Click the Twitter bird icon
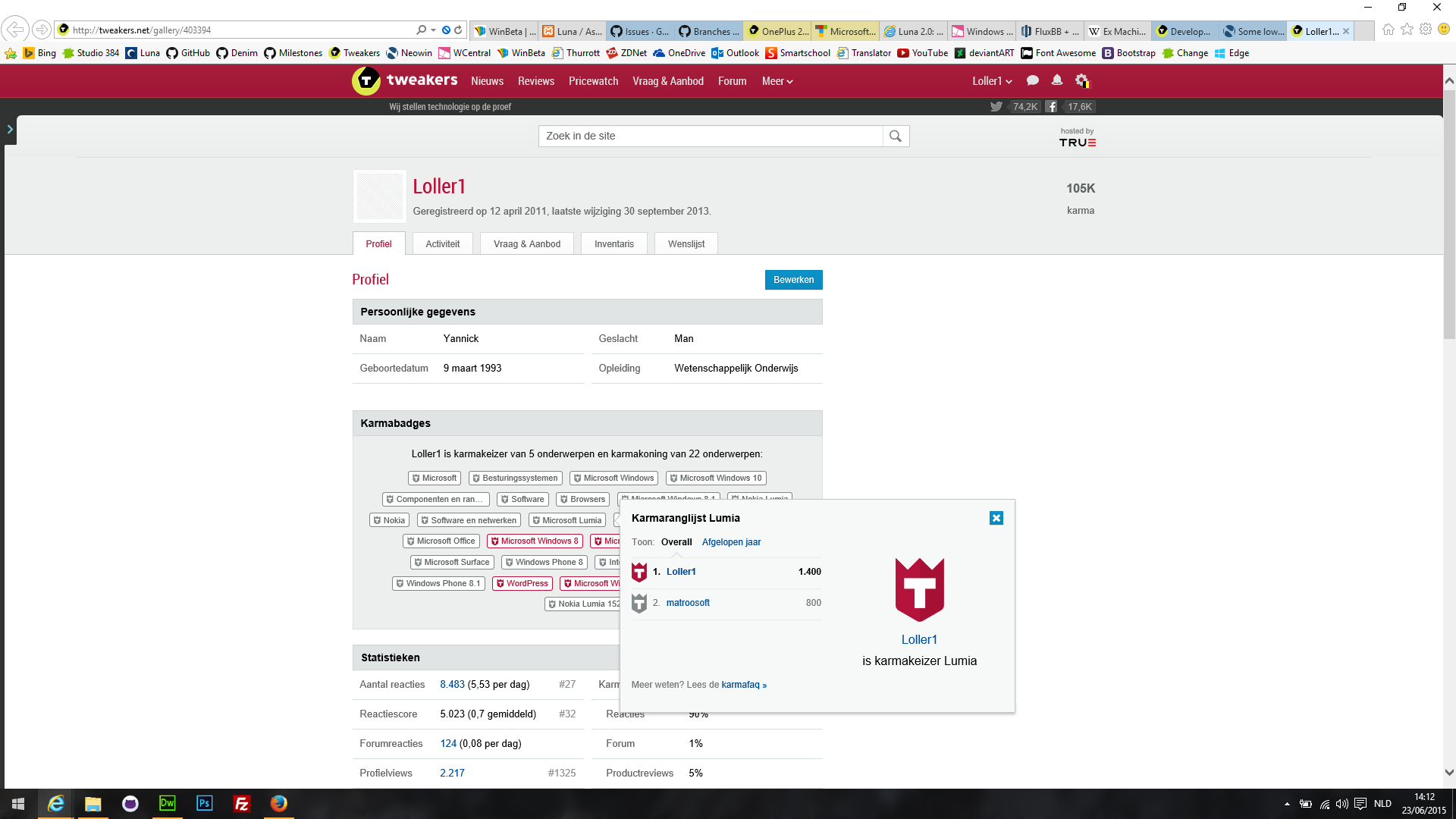The width and height of the screenshot is (1456, 819). pyautogui.click(x=996, y=107)
